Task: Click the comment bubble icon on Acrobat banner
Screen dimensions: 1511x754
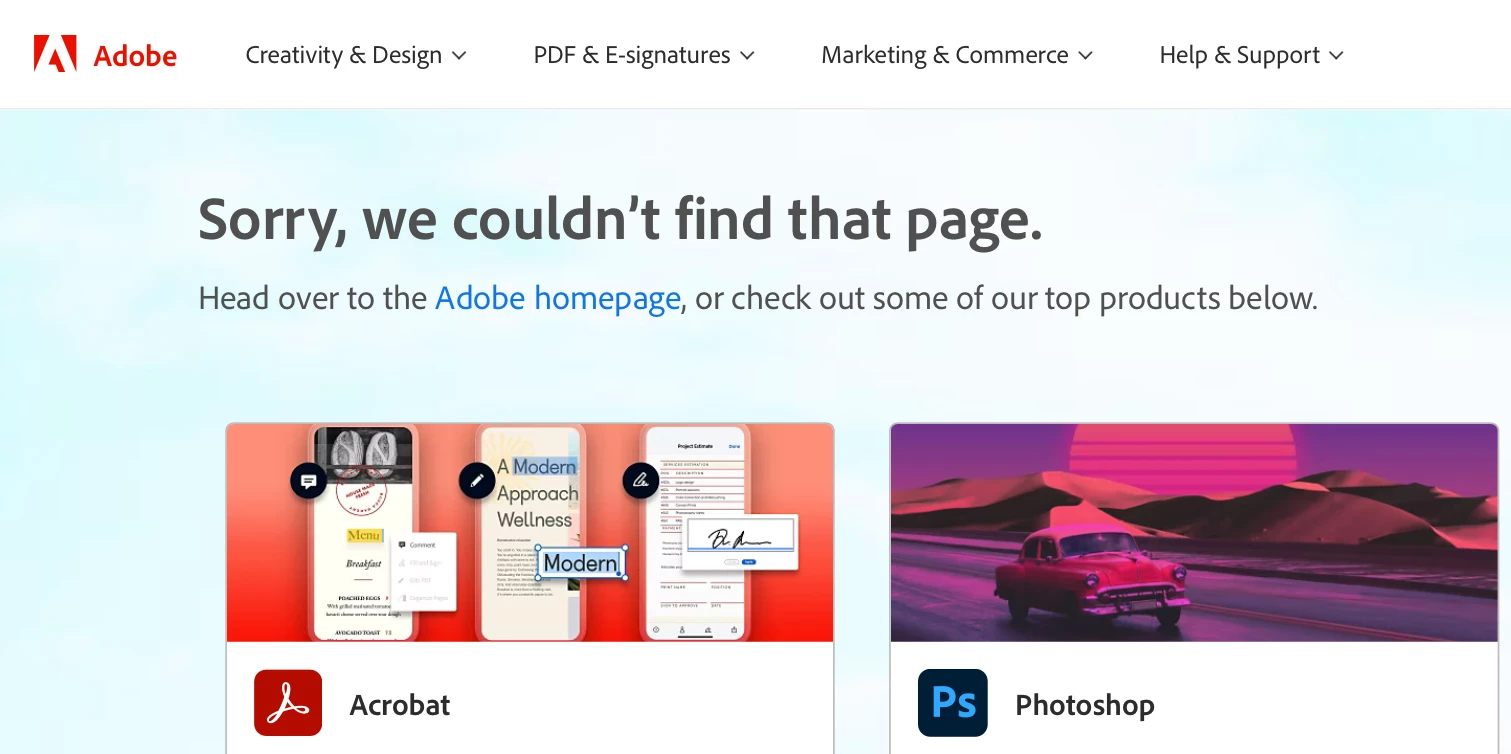Action: point(309,481)
